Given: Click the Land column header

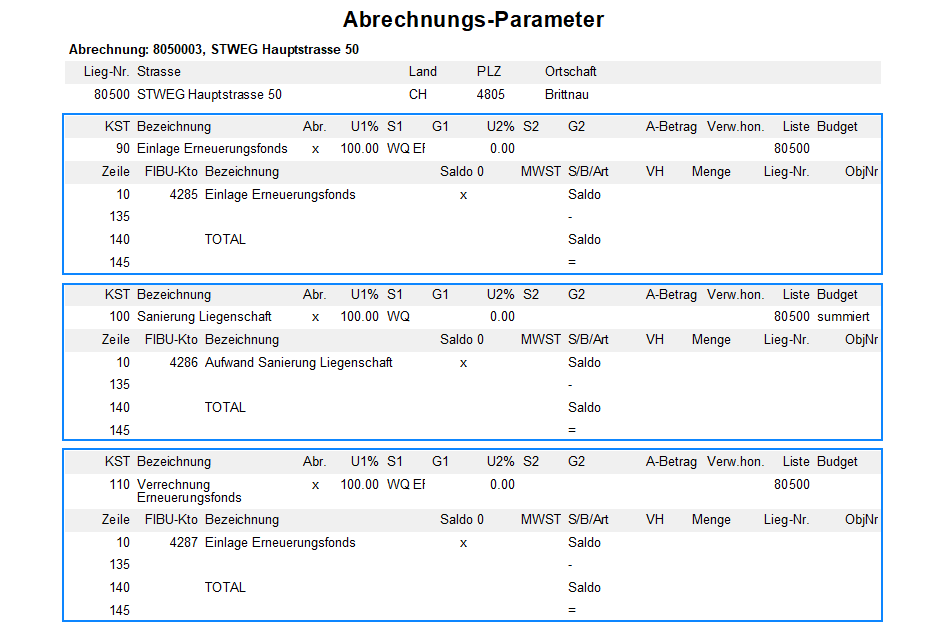Looking at the screenshot, I should click(422, 72).
